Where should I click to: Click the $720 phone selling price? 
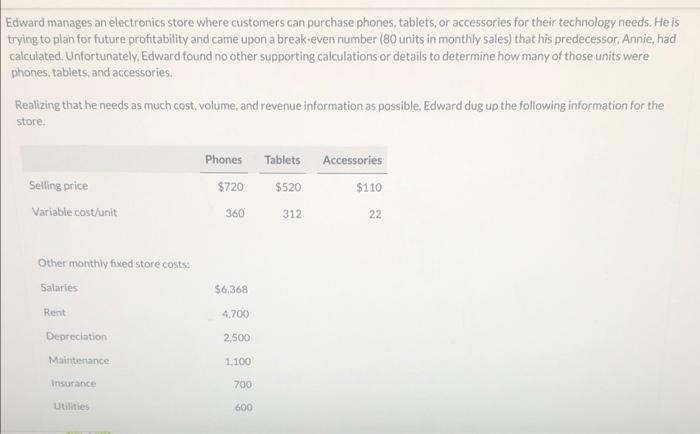pyautogui.click(x=230, y=187)
